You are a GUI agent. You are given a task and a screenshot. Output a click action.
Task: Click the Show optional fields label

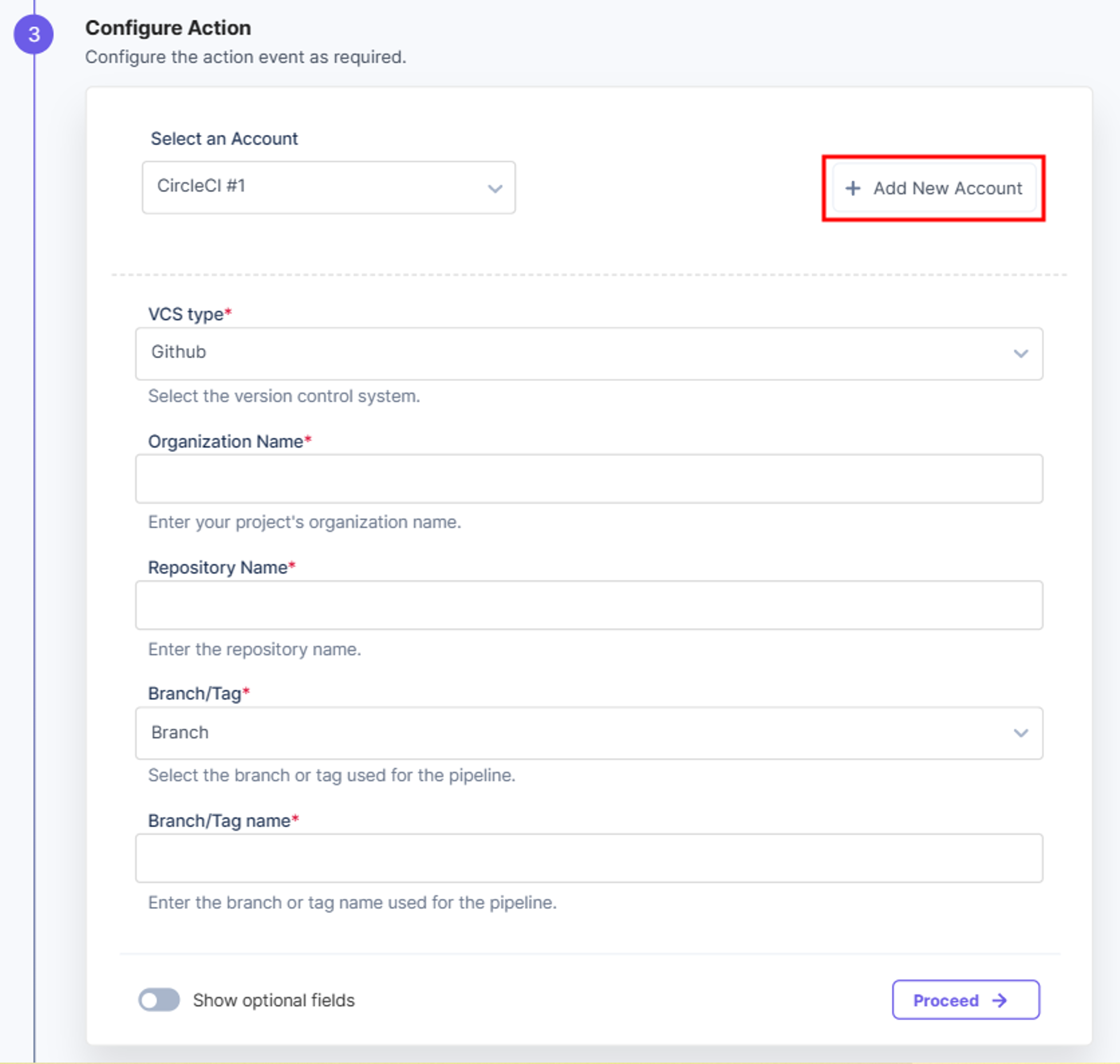pos(273,1000)
